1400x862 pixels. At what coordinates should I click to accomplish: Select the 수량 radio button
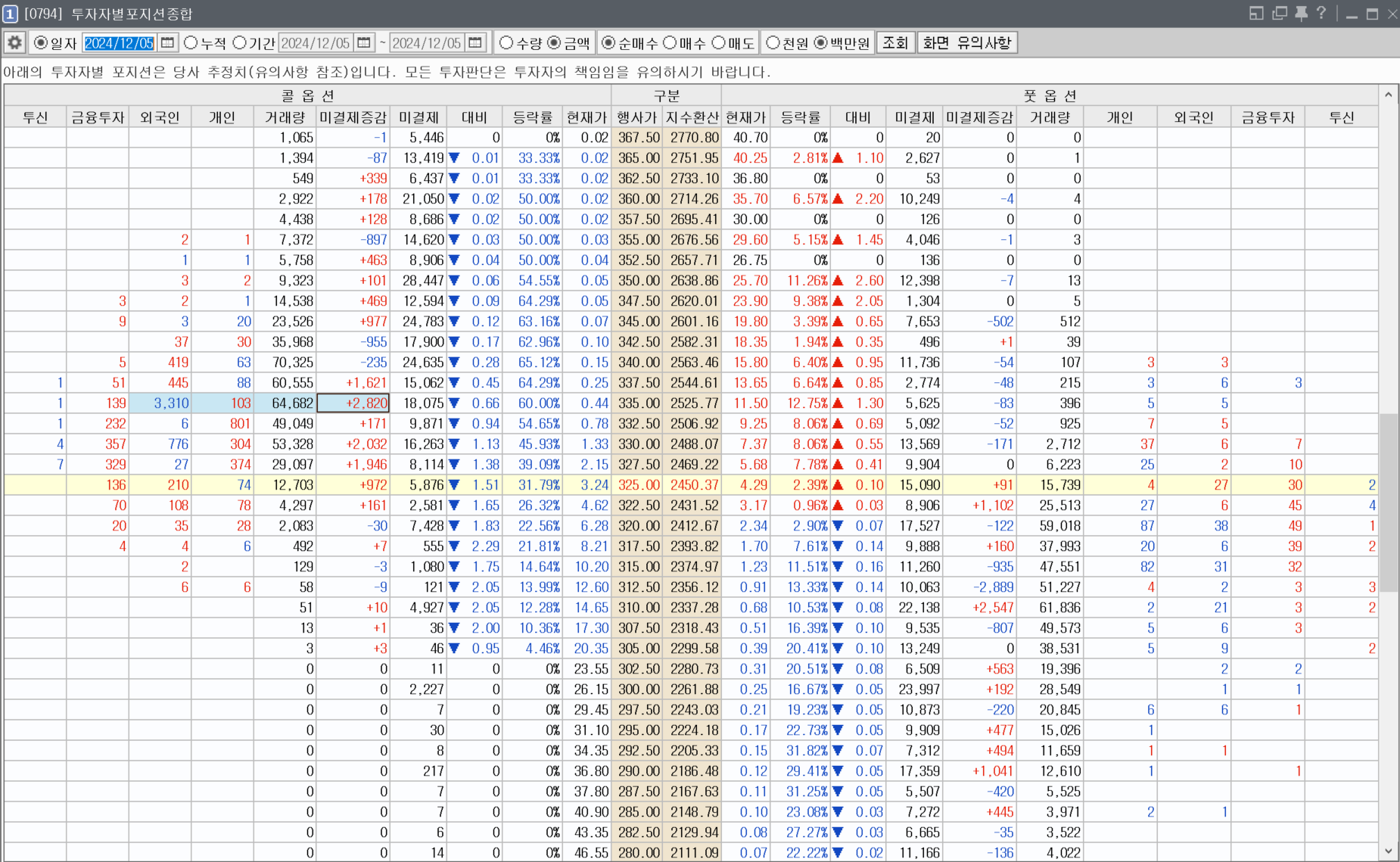tap(506, 43)
